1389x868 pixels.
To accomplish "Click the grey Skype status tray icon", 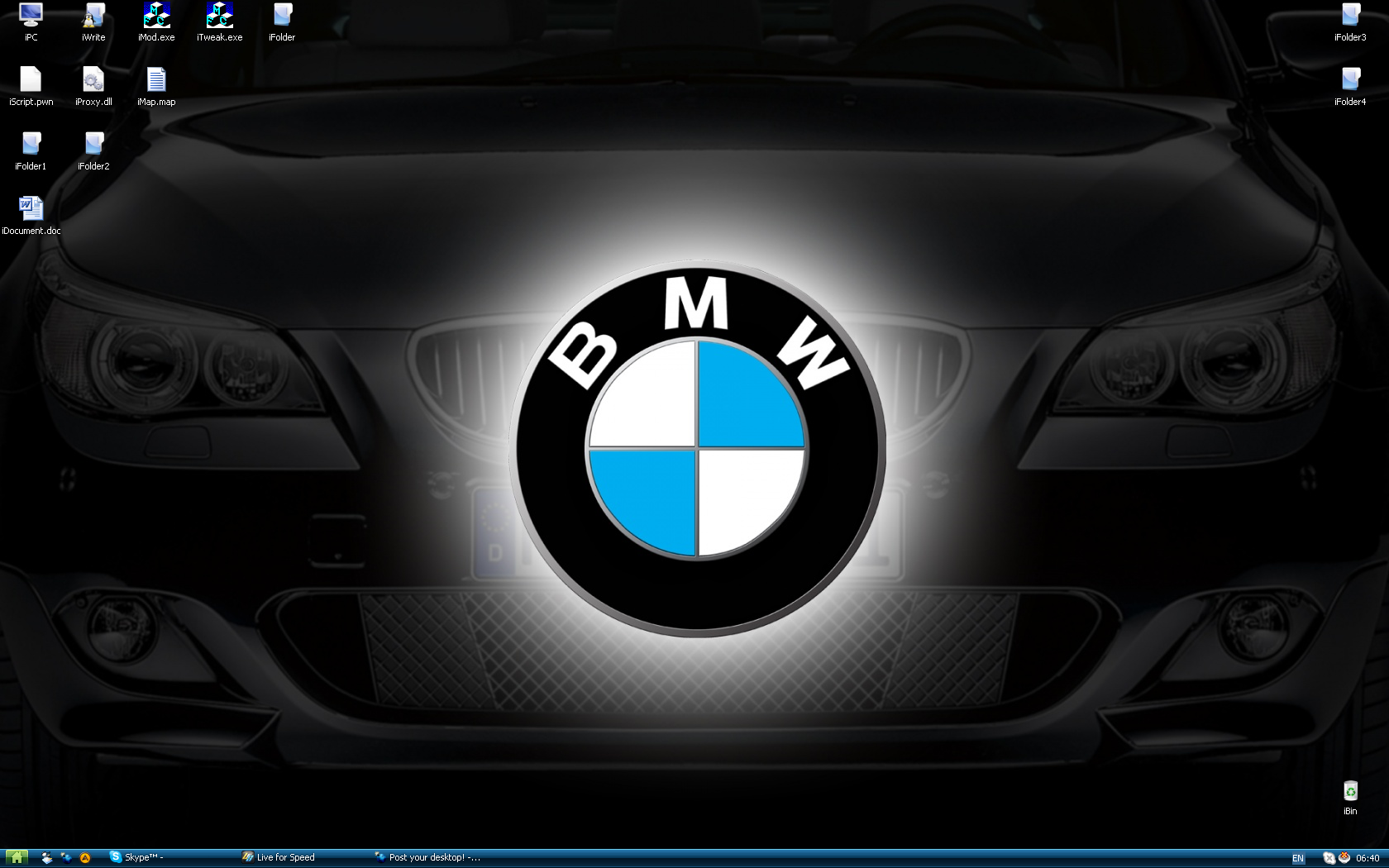I will (x=1329, y=858).
